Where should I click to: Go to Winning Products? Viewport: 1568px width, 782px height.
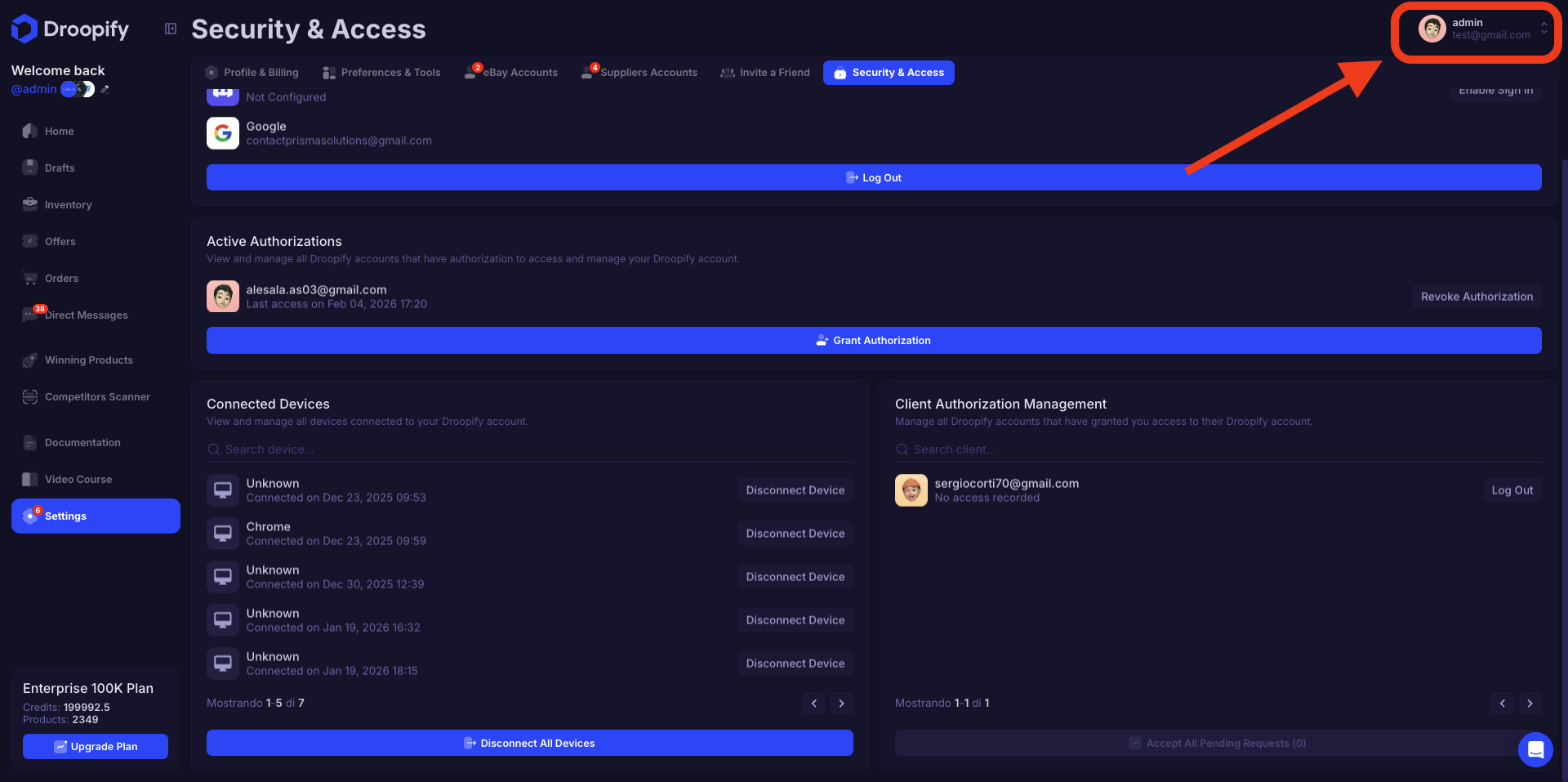click(x=88, y=360)
